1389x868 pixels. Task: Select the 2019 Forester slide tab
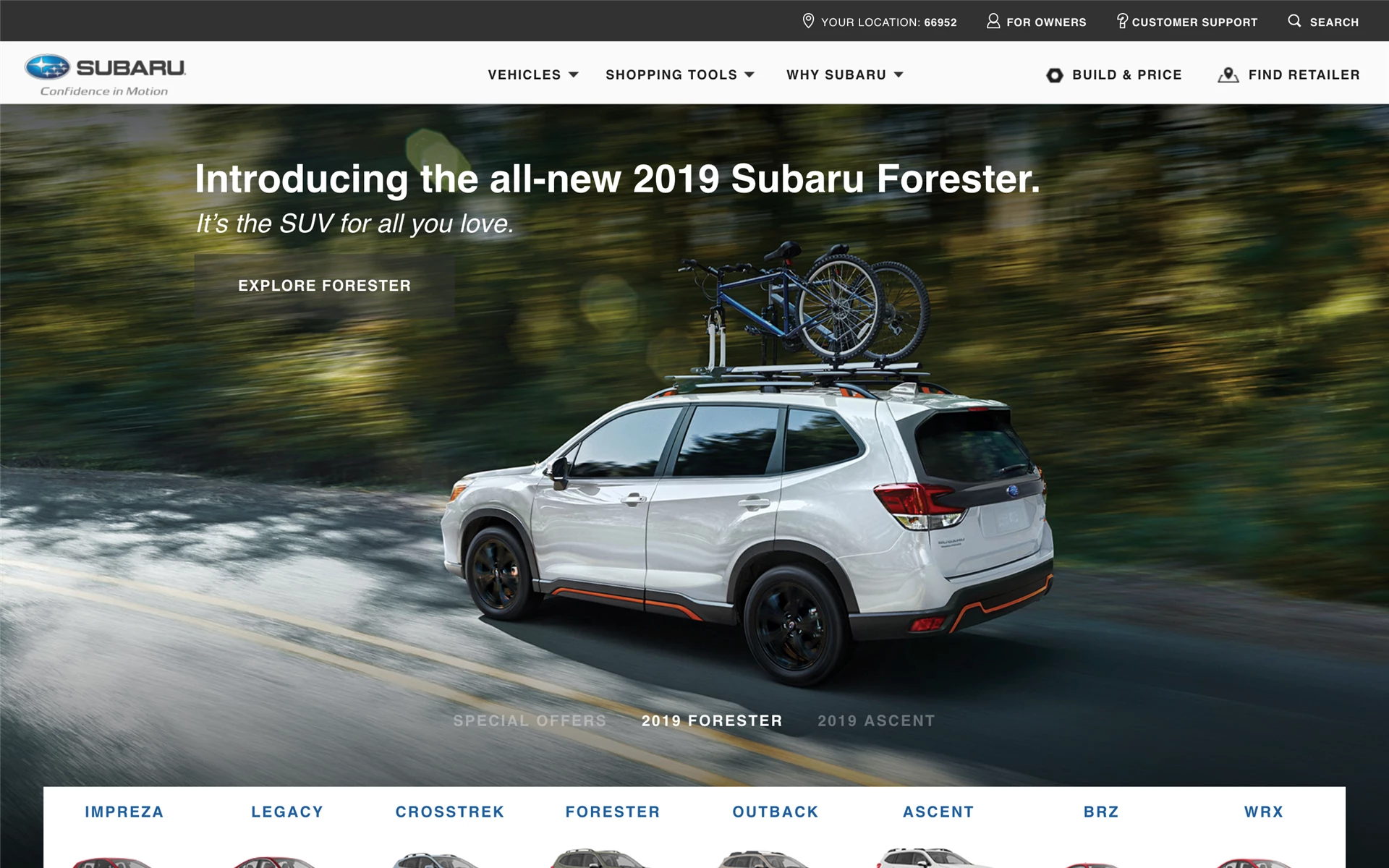tap(712, 720)
